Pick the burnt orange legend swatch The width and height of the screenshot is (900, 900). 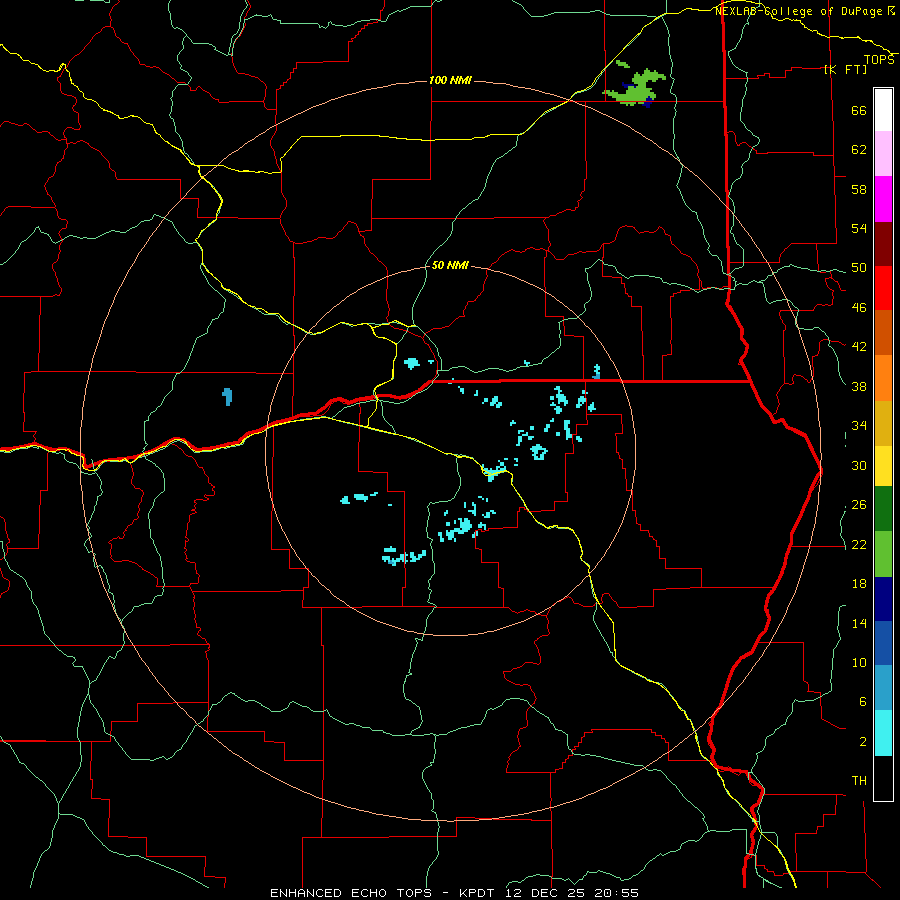(x=883, y=332)
